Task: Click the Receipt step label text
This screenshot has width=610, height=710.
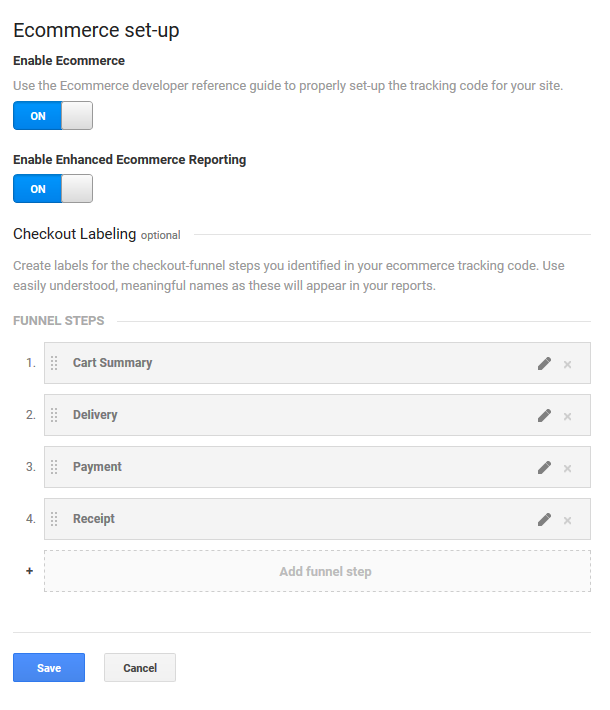Action: pyautogui.click(x=94, y=519)
